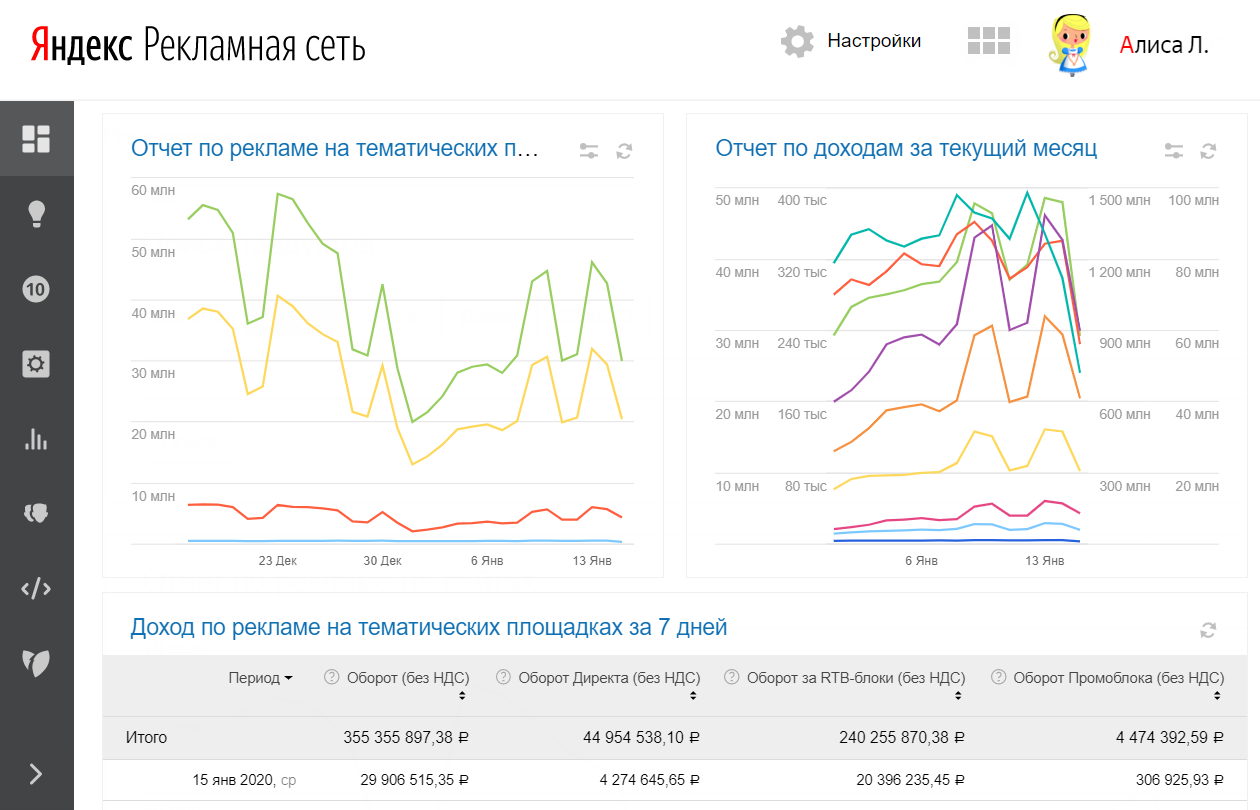Click the 15 янв 2020 period cell

point(244,779)
